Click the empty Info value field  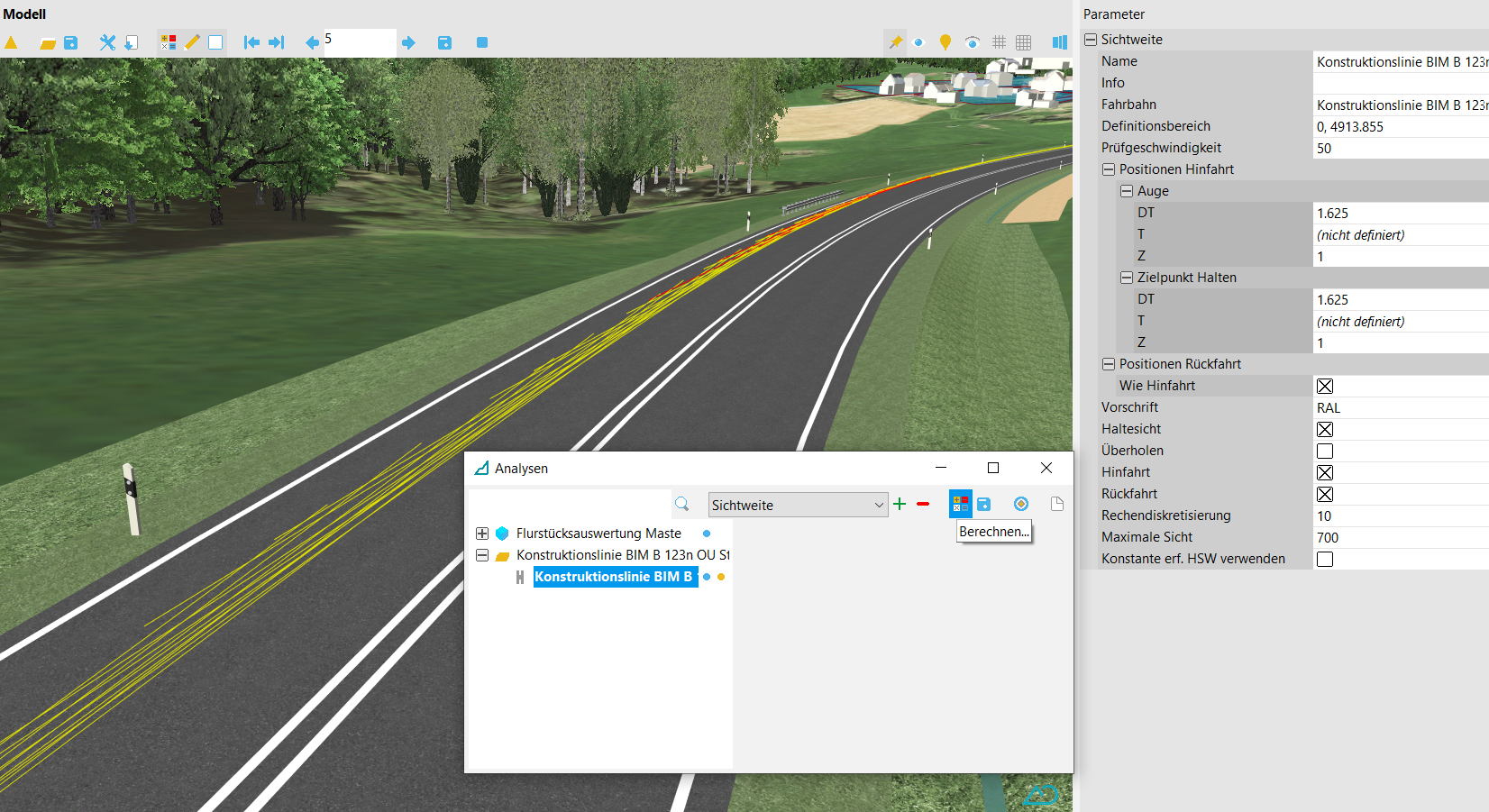1401,83
